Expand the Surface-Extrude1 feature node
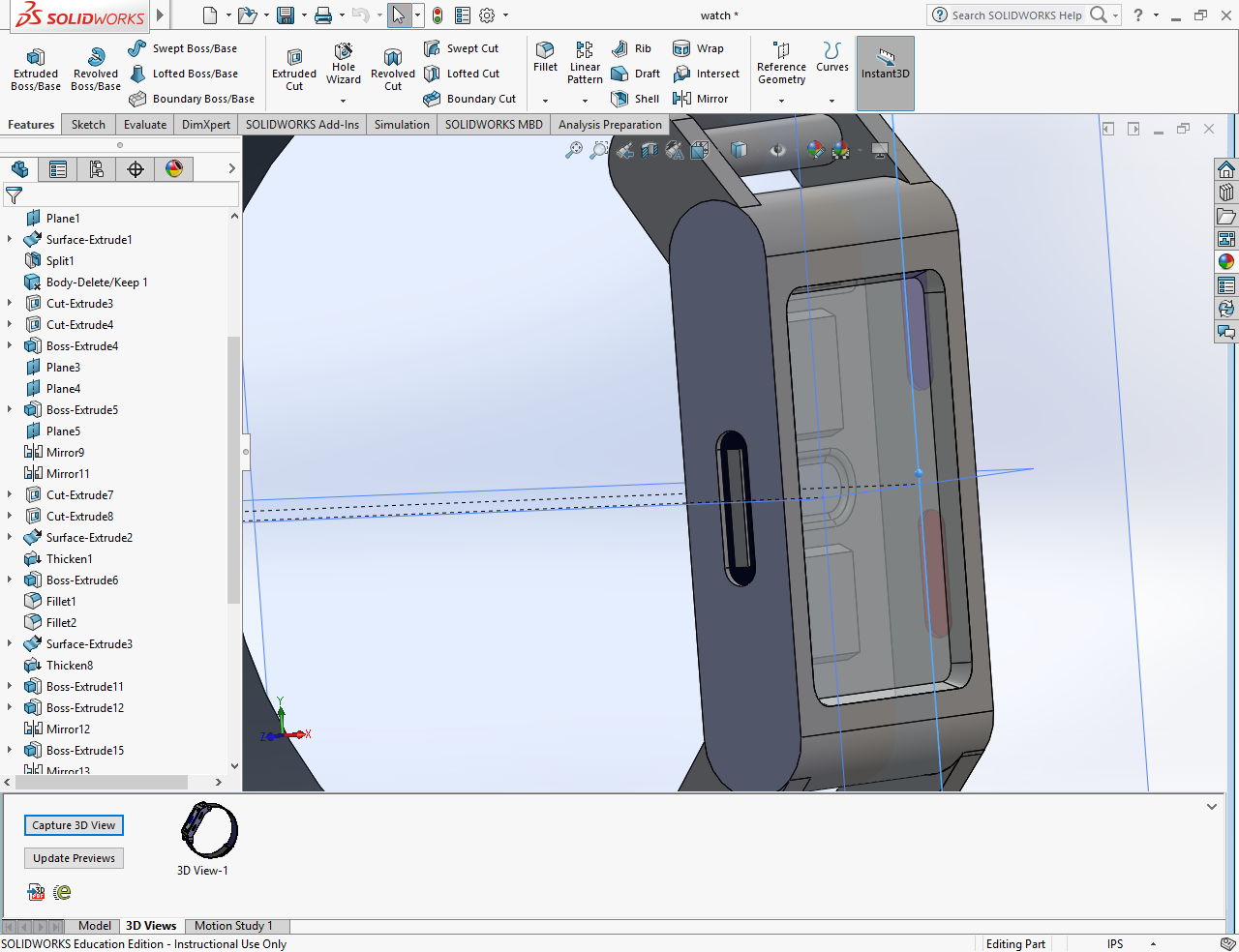1239x952 pixels. (x=10, y=239)
